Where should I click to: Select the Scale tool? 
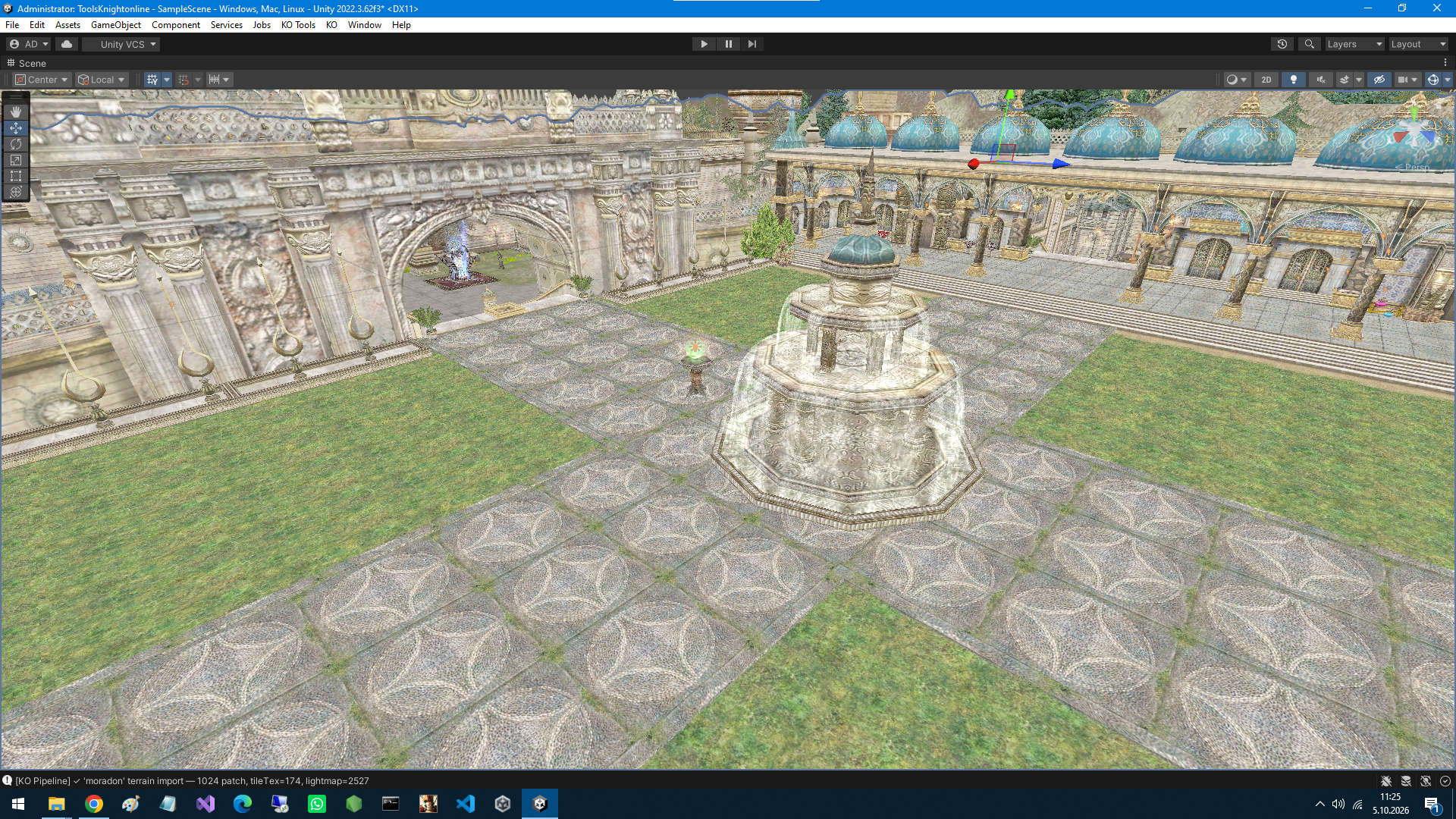click(16, 160)
